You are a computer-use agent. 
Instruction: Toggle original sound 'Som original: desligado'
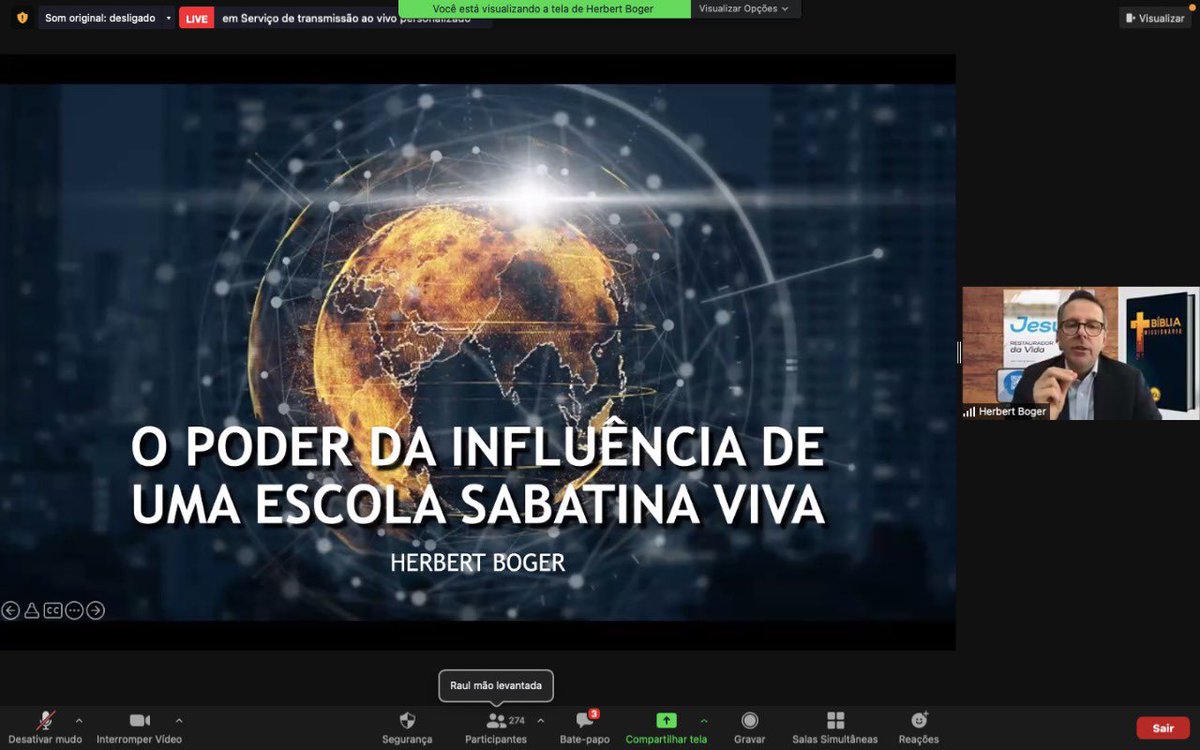99,18
